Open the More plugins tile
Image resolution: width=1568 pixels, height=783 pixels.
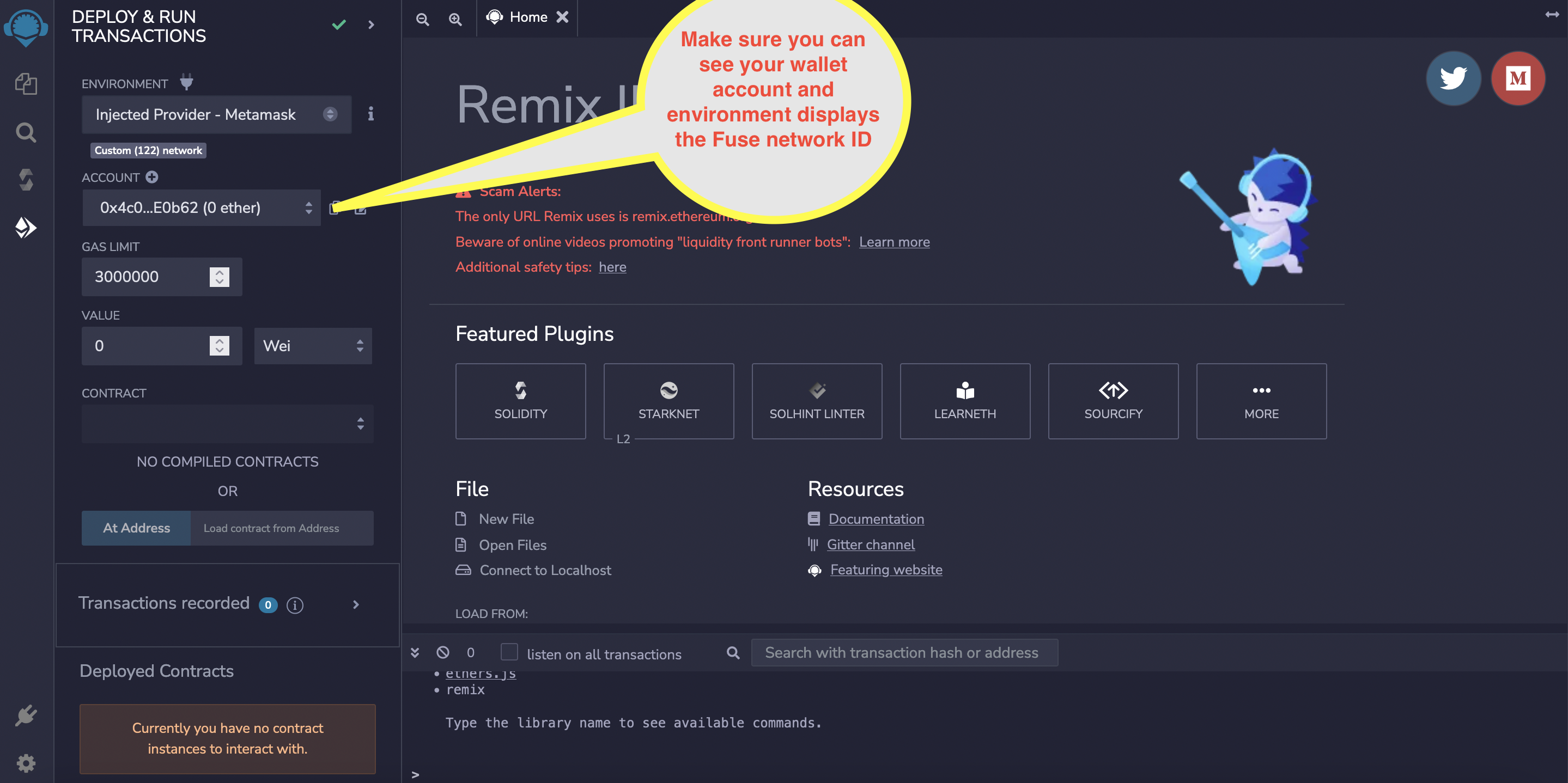[1261, 401]
